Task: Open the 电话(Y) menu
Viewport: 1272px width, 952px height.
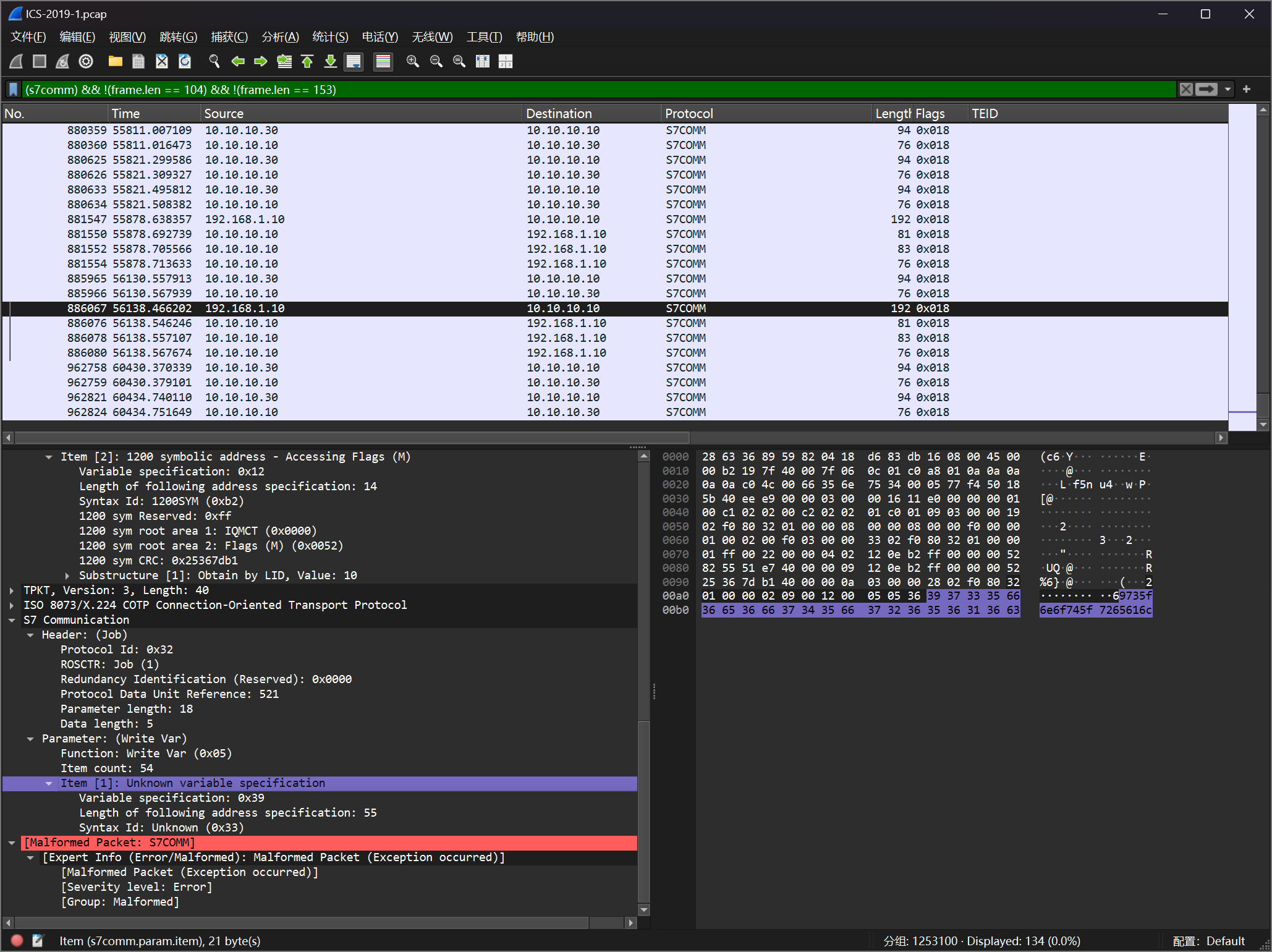Action: point(379,37)
